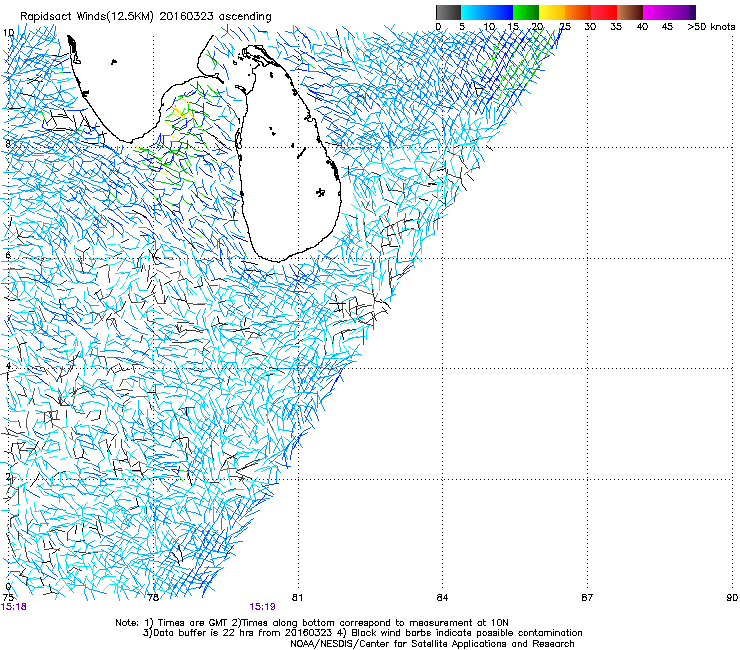Screen dimensions: 740x650
Task: Click the star marker inside Sri Lanka
Action: (x=320, y=192)
